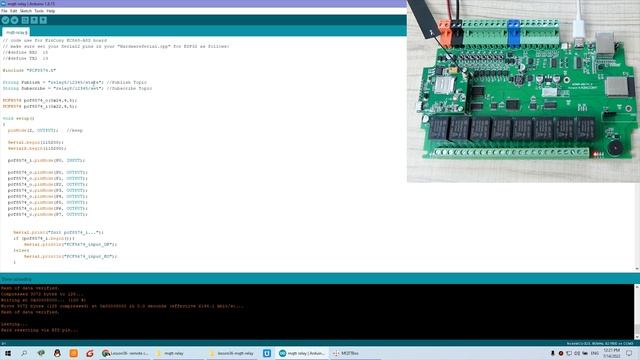Click the Serial.begin(115200) line
The width and height of the screenshot is (640, 360).
click(x=36, y=142)
